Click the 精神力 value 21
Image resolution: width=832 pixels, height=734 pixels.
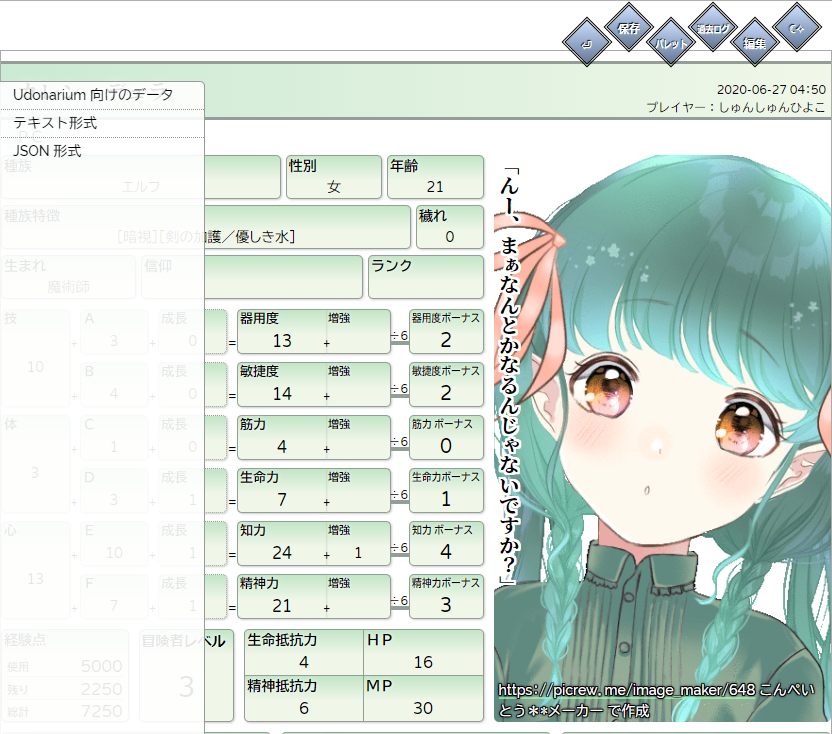click(282, 606)
